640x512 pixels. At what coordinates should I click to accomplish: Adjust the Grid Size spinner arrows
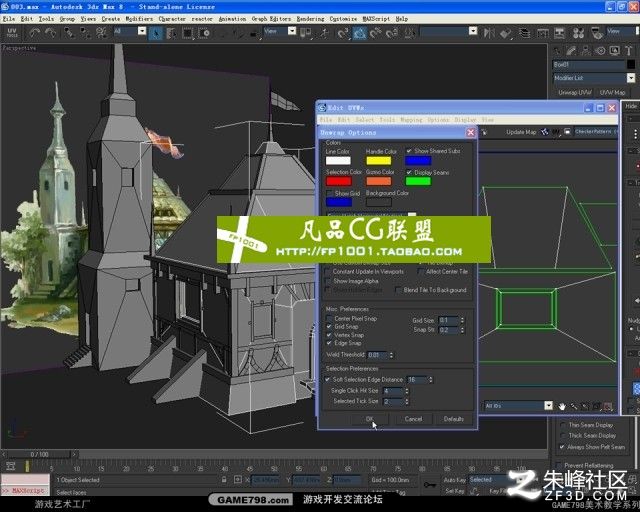click(462, 321)
